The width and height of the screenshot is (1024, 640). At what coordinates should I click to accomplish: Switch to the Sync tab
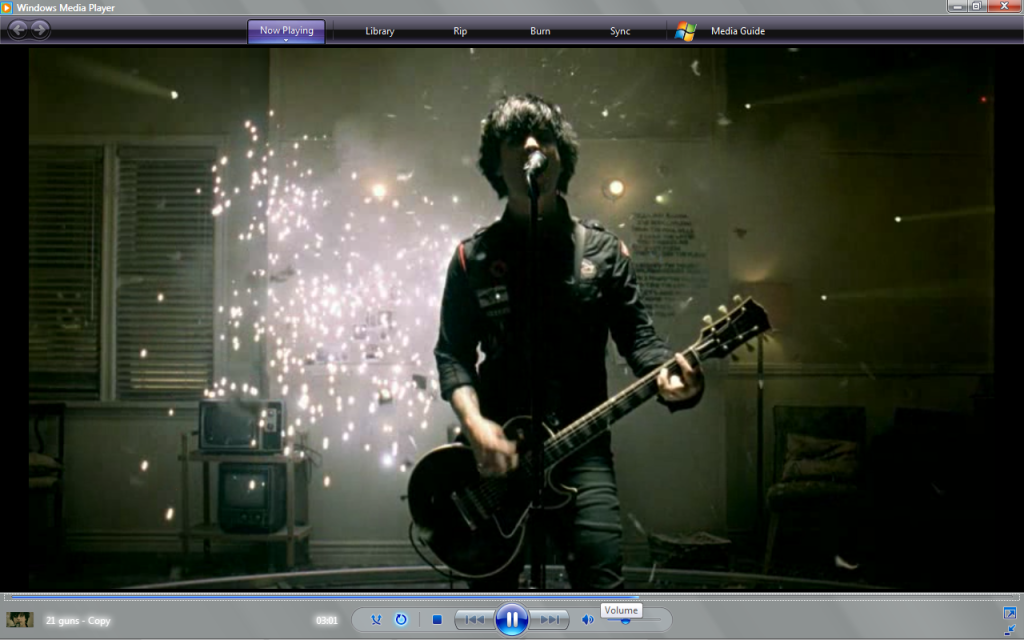click(620, 31)
